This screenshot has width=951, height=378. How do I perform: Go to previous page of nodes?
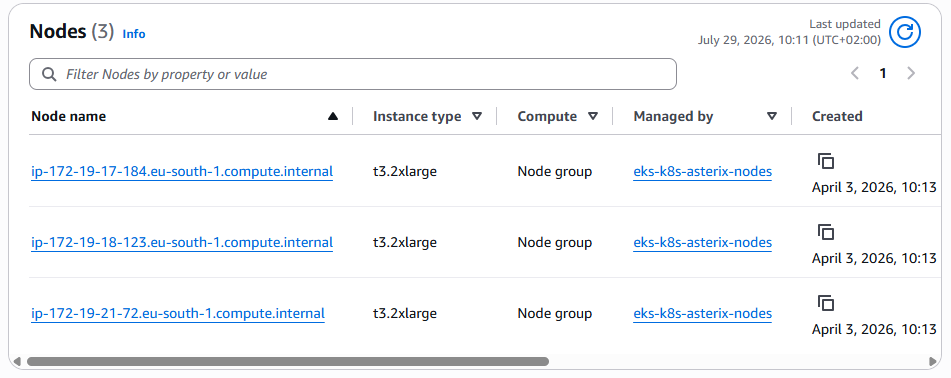[855, 73]
